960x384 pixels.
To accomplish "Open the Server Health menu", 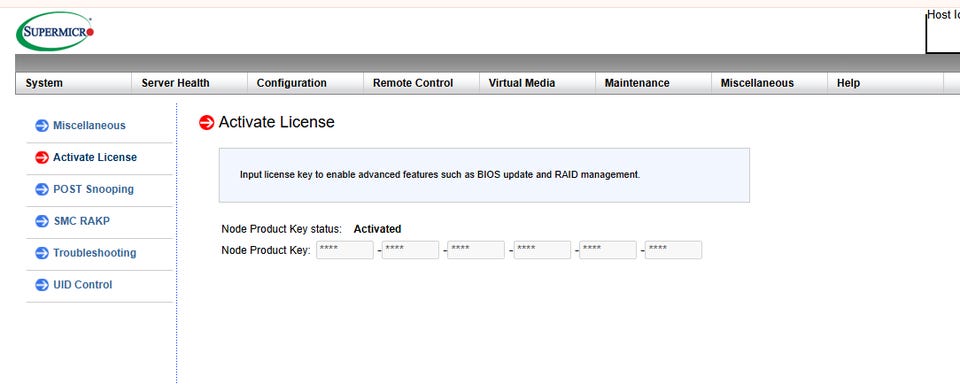I will [175, 83].
